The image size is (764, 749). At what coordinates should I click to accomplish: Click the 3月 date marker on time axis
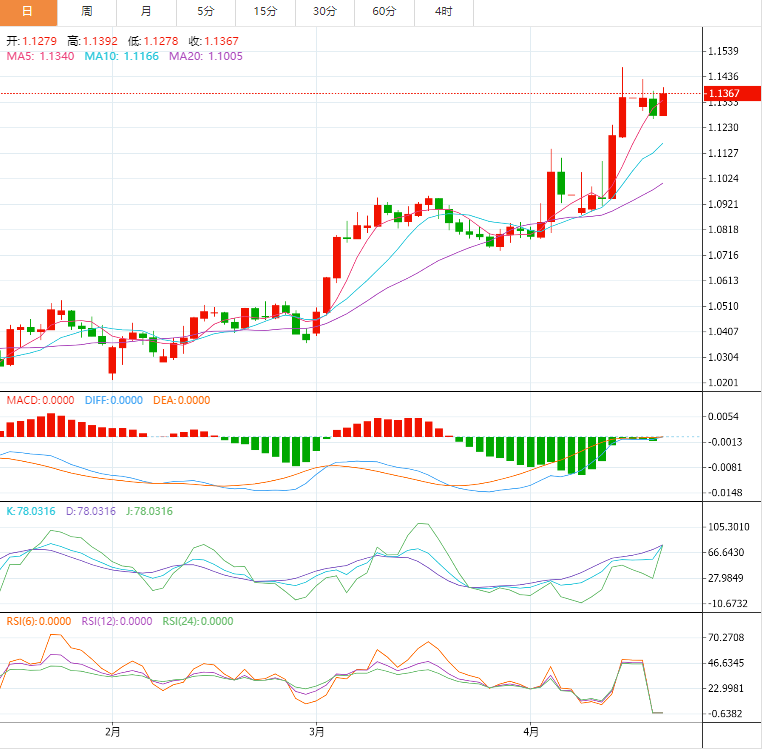pyautogui.click(x=316, y=732)
